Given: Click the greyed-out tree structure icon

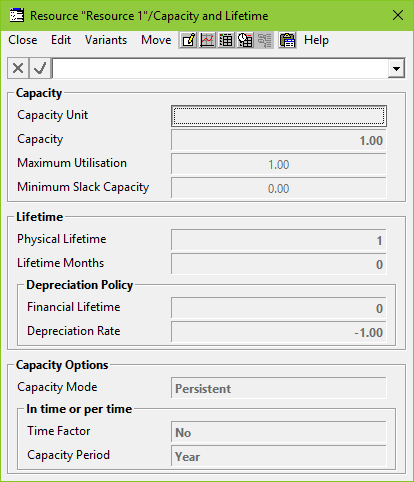Looking at the screenshot, I should (264, 40).
